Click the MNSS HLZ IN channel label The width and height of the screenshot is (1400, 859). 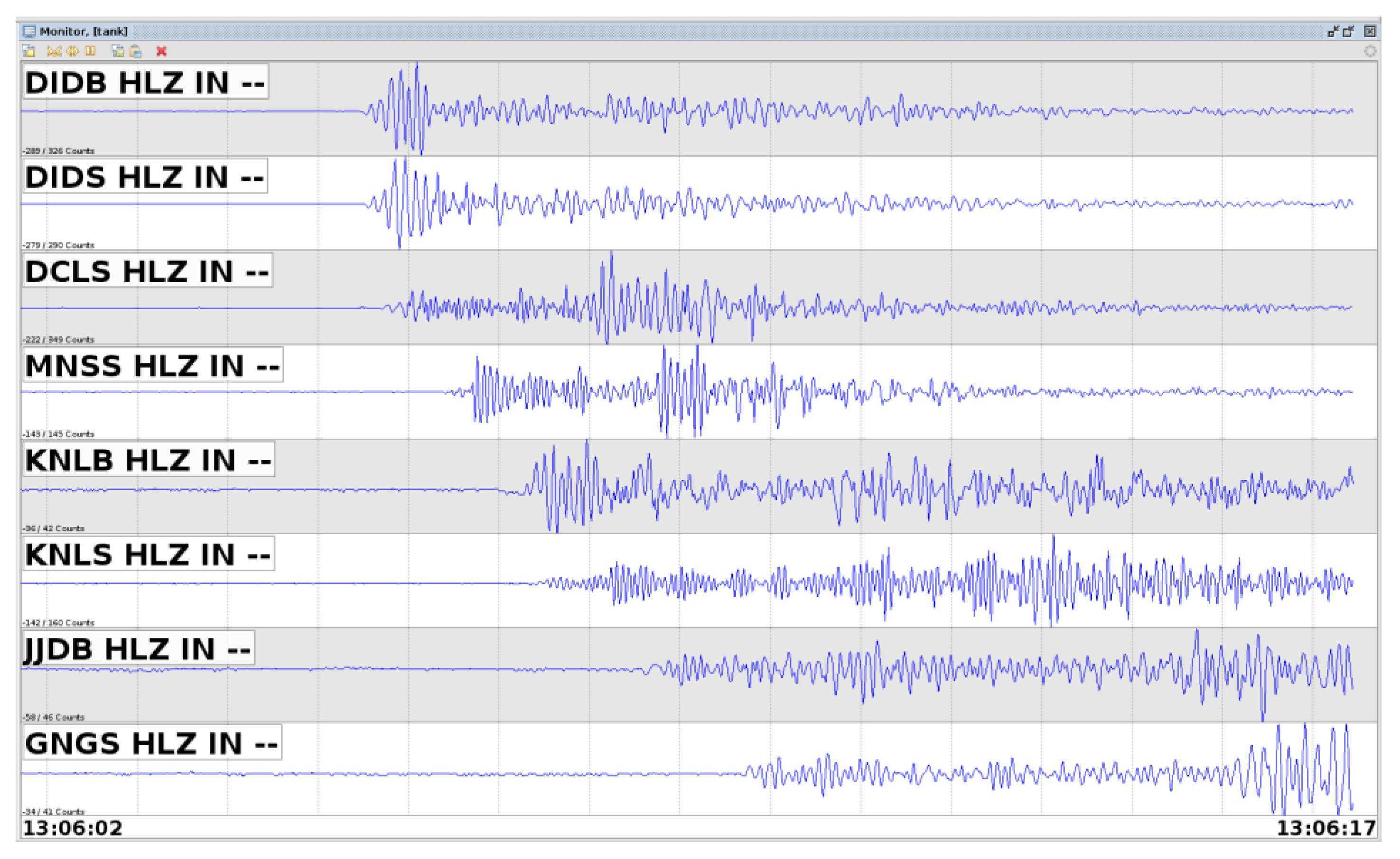152,365
